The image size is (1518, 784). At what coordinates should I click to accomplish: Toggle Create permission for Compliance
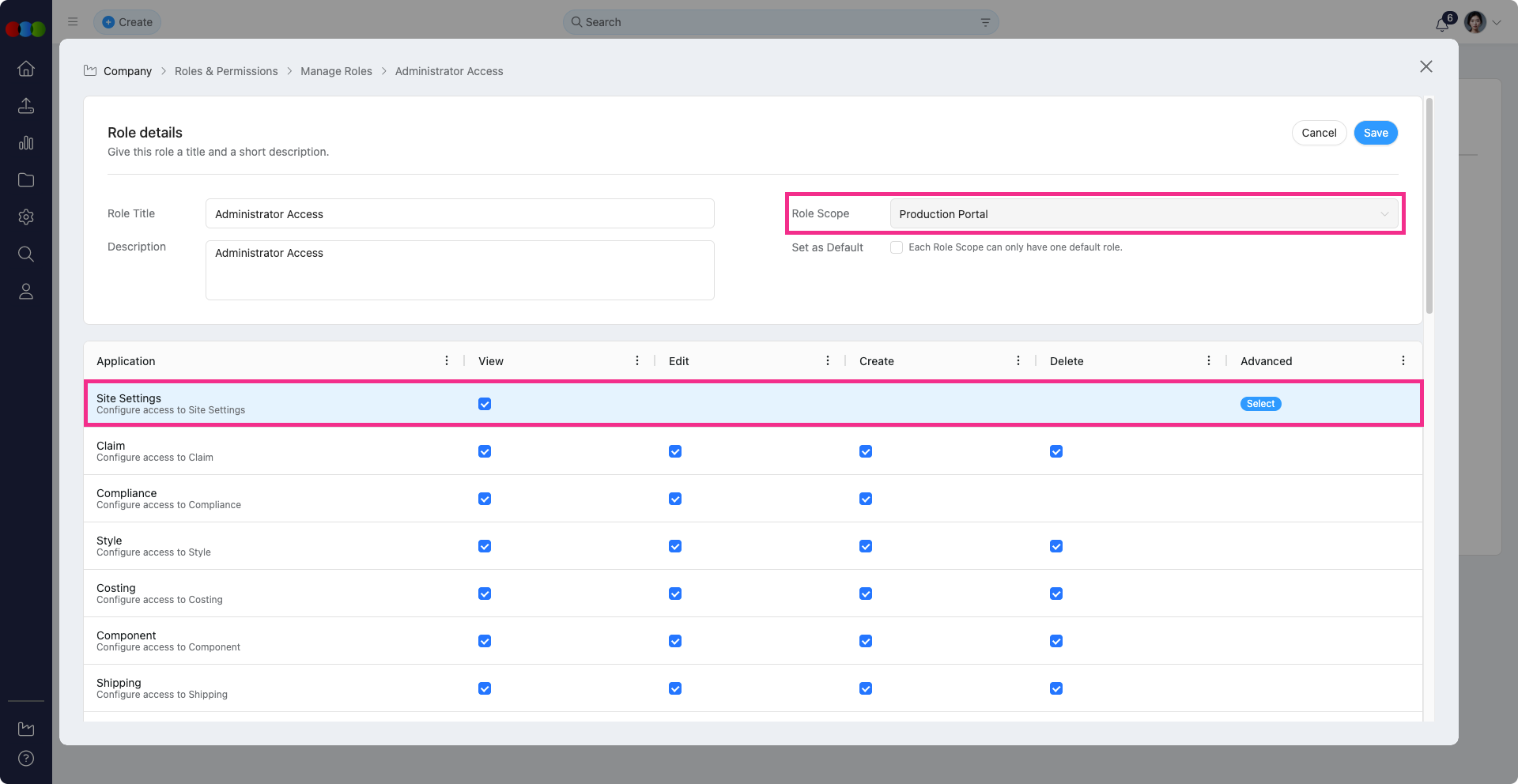[x=866, y=499]
